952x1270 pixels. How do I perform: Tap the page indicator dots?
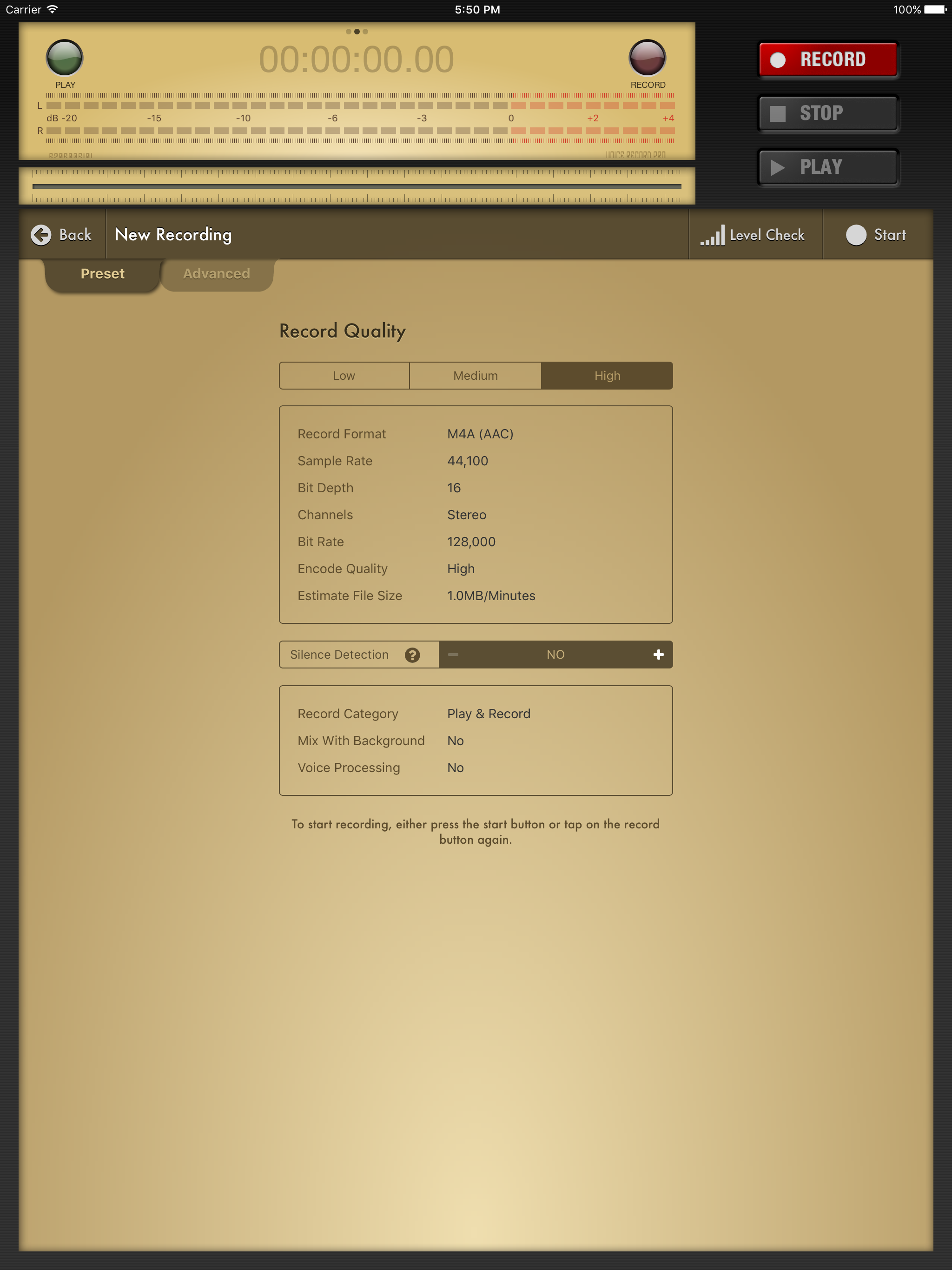coord(357,32)
